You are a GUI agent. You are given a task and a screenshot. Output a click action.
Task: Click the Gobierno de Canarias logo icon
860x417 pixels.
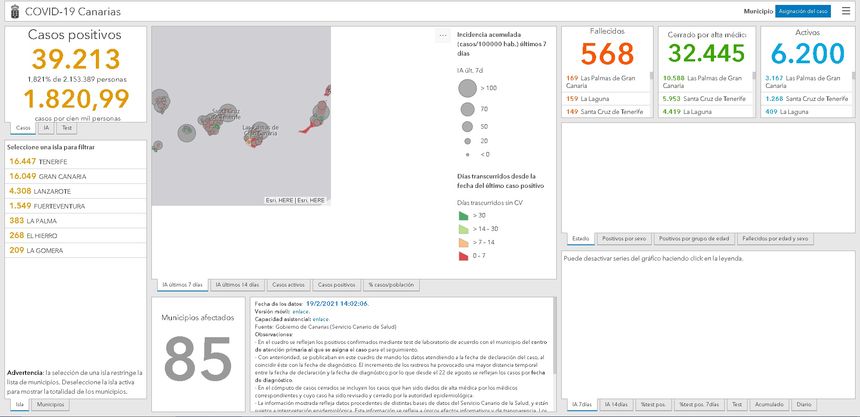[12, 11]
